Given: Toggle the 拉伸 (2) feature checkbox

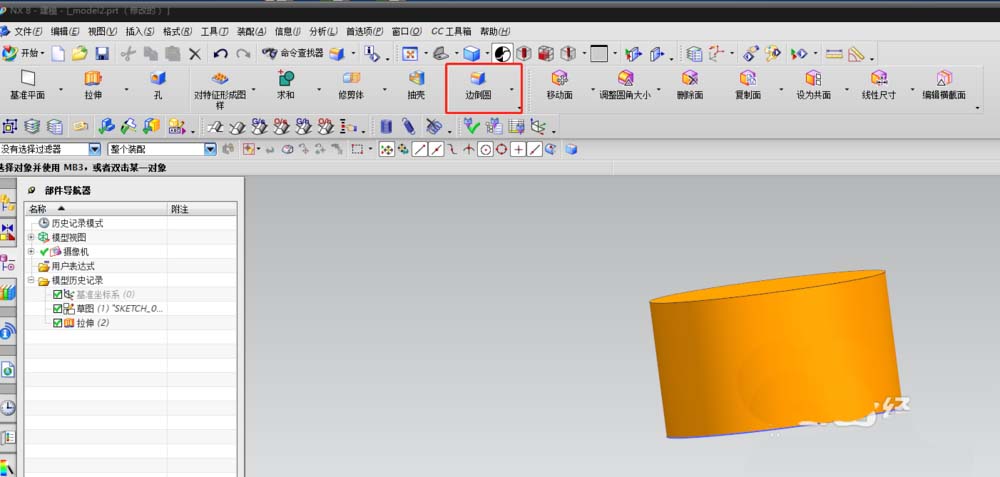Looking at the screenshot, I should tap(57, 323).
